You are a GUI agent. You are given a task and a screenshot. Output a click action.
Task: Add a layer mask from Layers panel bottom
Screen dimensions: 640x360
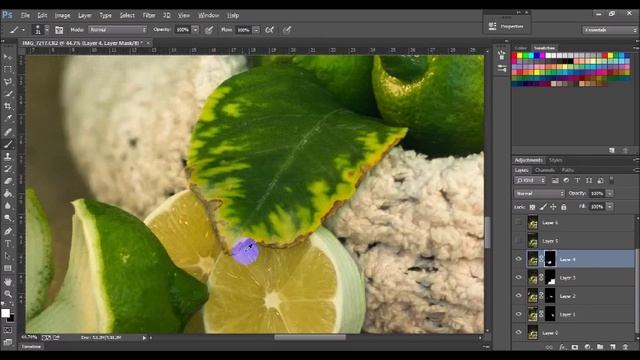pos(575,347)
